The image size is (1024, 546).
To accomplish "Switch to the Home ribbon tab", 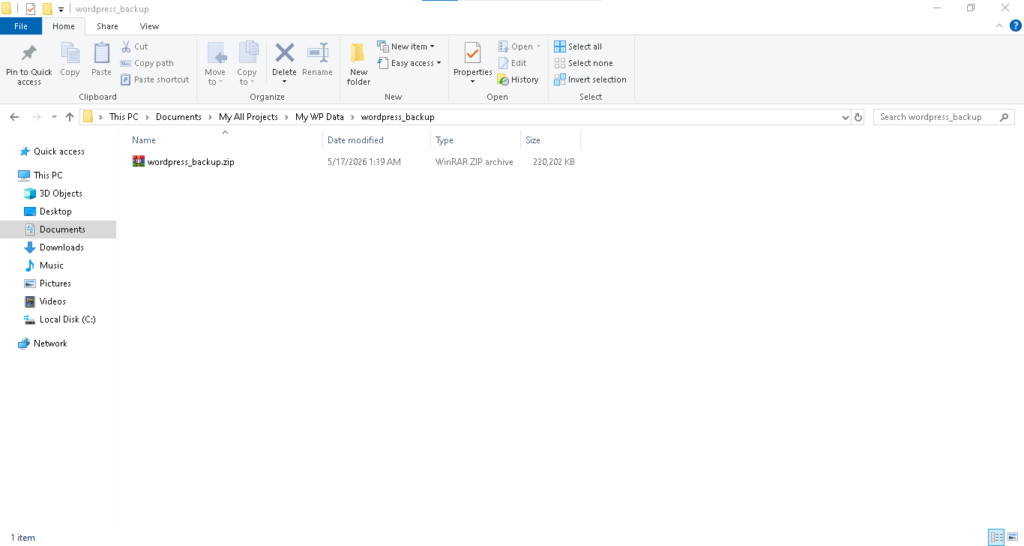I will [63, 26].
